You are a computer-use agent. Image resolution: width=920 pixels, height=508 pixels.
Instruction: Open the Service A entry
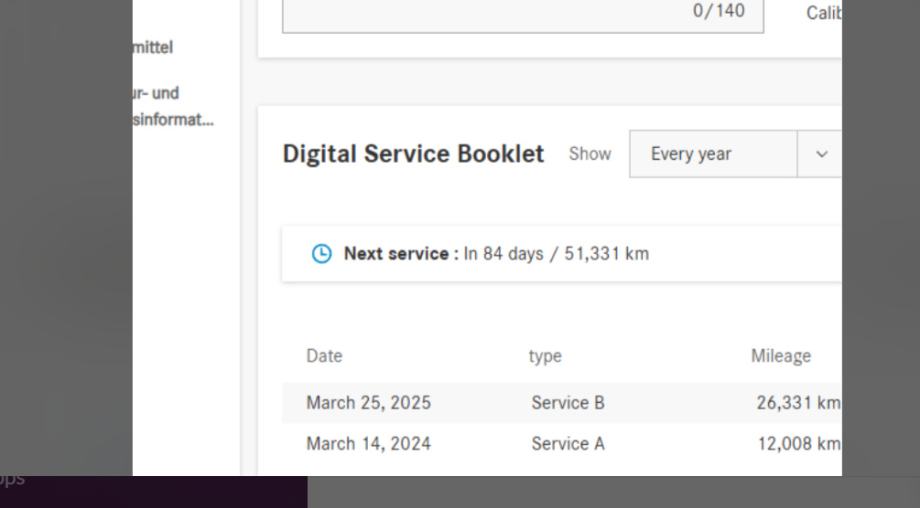click(568, 443)
